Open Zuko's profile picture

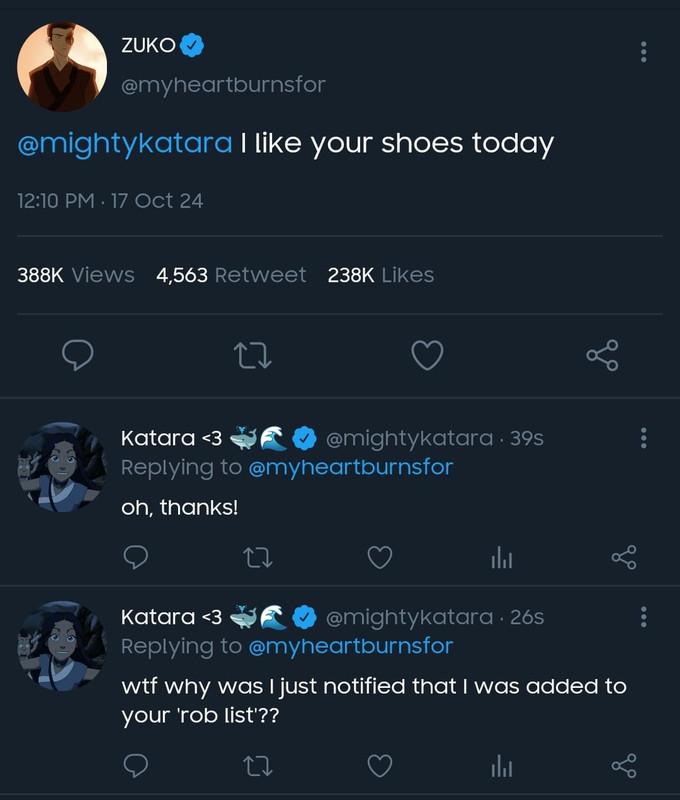62,67
